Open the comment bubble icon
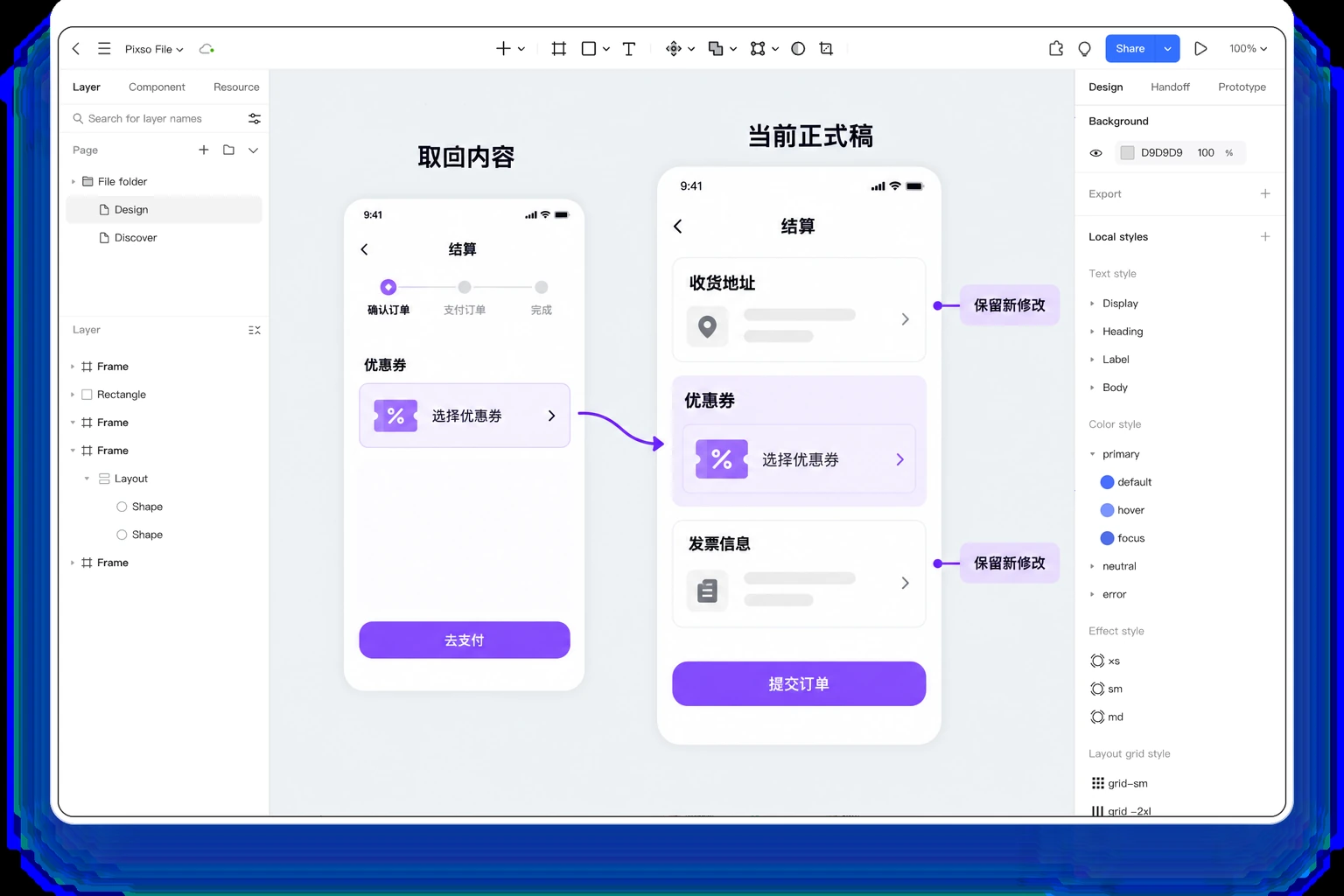The width and height of the screenshot is (1344, 896). [x=1085, y=49]
